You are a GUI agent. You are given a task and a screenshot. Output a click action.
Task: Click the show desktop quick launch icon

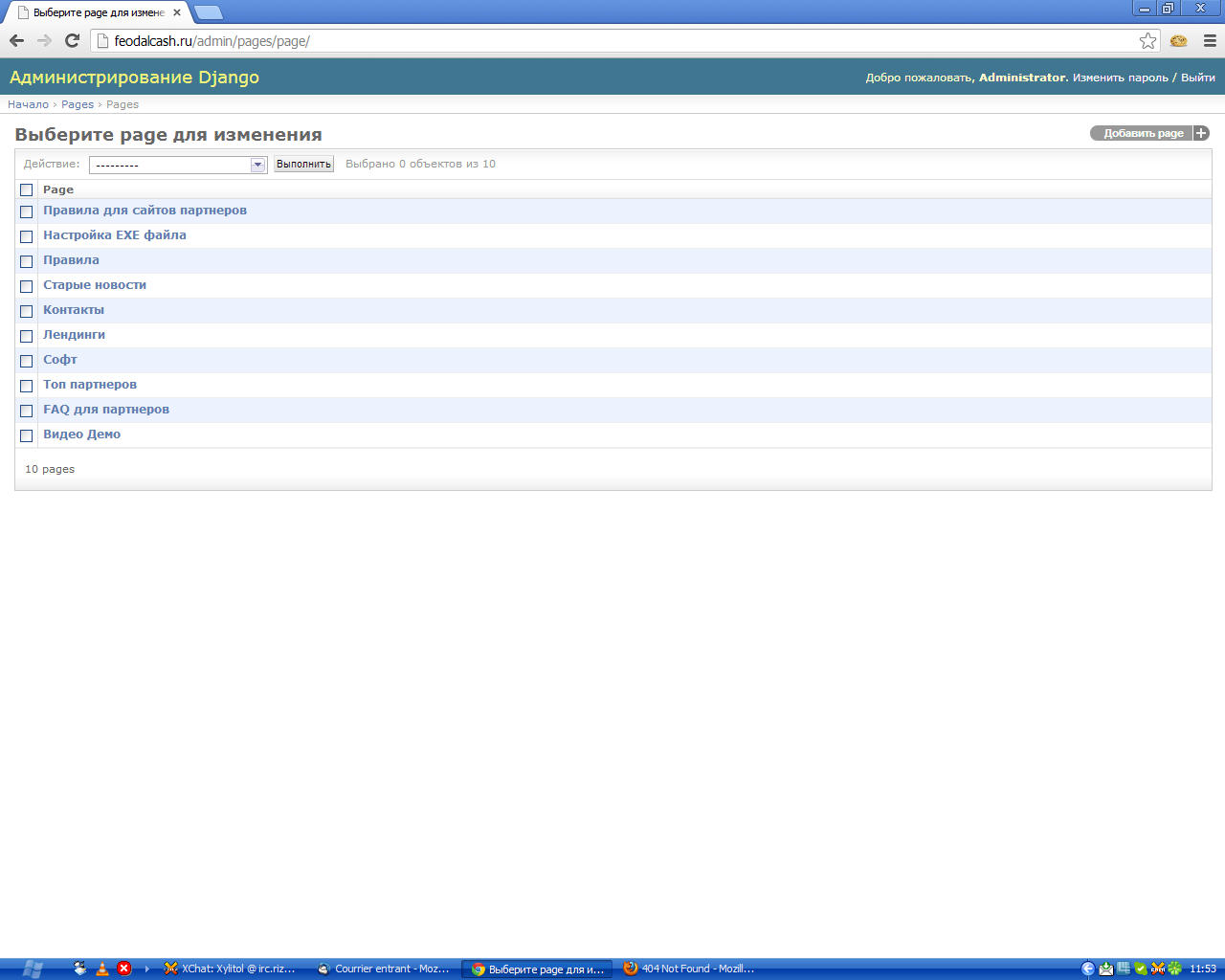[x=80, y=969]
